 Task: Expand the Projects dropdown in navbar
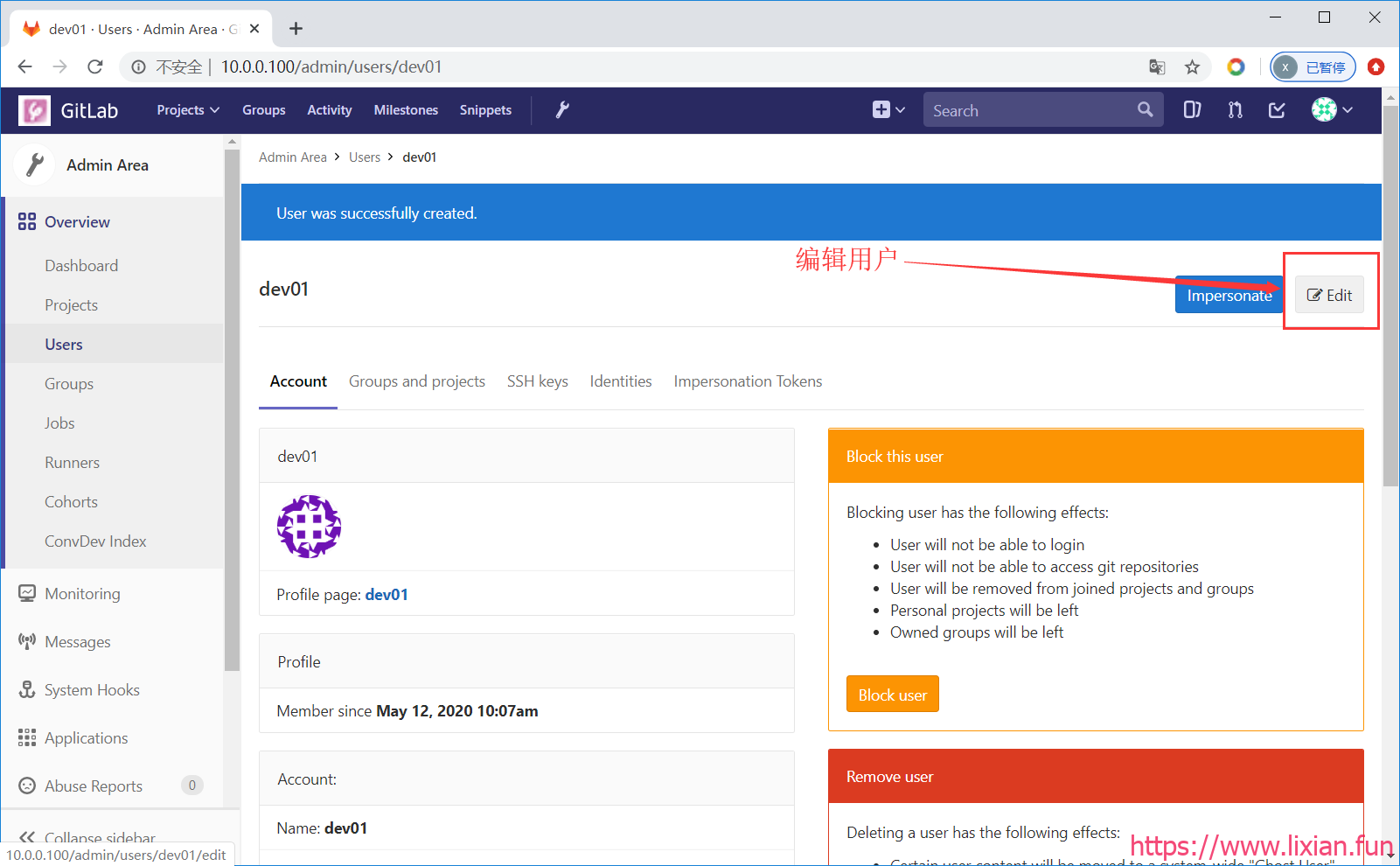tap(188, 110)
